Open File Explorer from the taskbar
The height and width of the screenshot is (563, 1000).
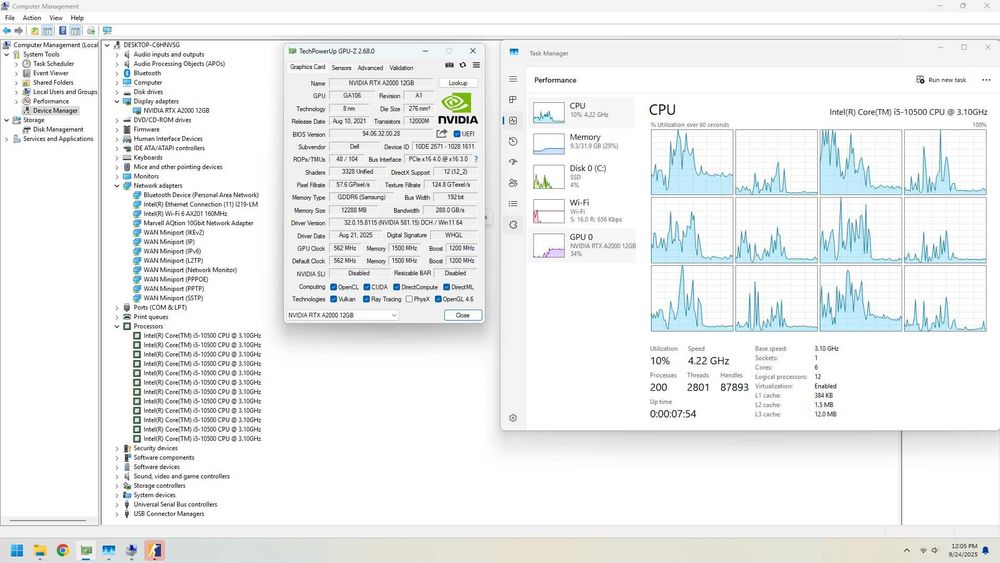[40, 550]
